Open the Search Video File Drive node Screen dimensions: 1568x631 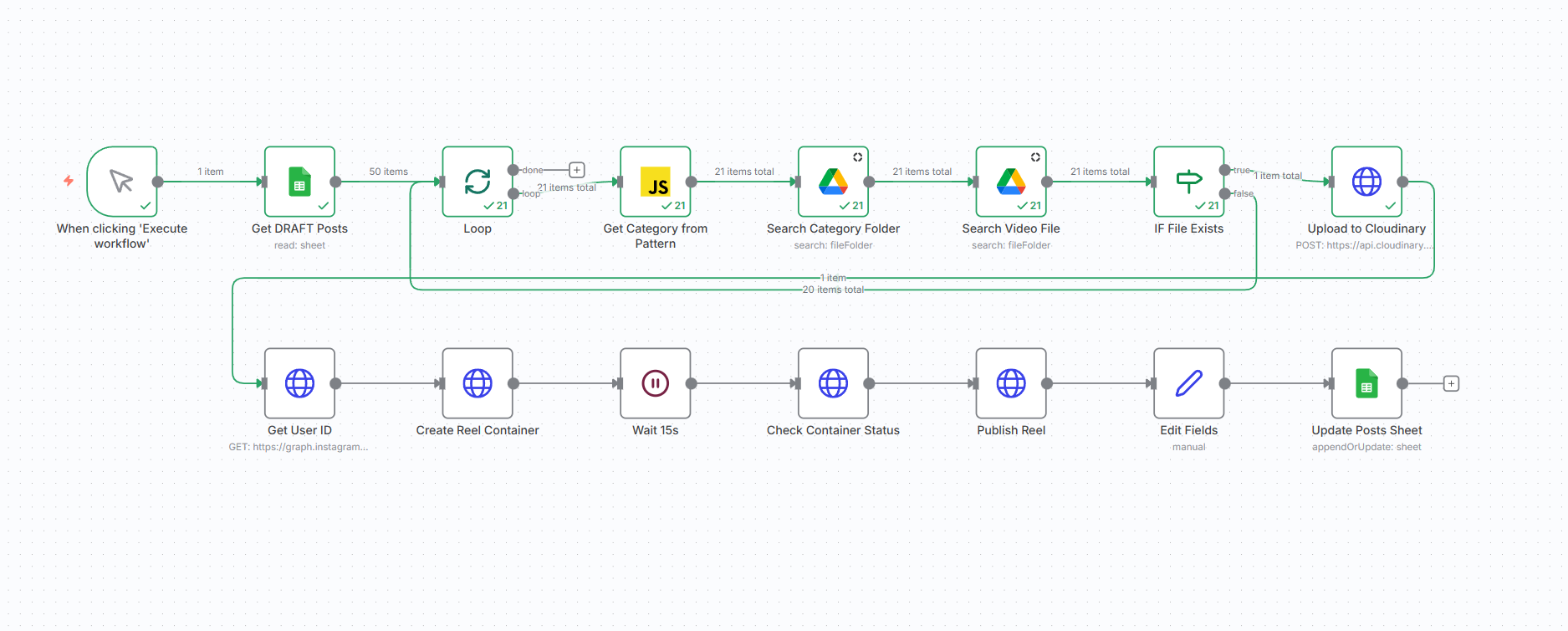point(1011,182)
